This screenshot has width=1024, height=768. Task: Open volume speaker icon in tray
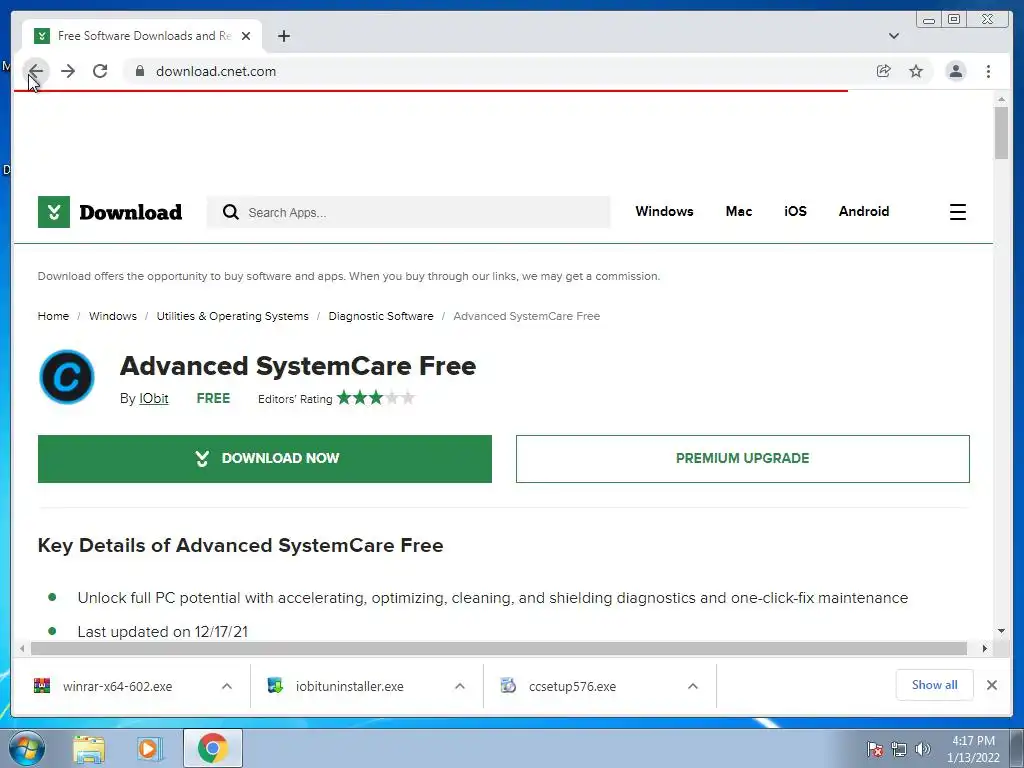[922, 749]
